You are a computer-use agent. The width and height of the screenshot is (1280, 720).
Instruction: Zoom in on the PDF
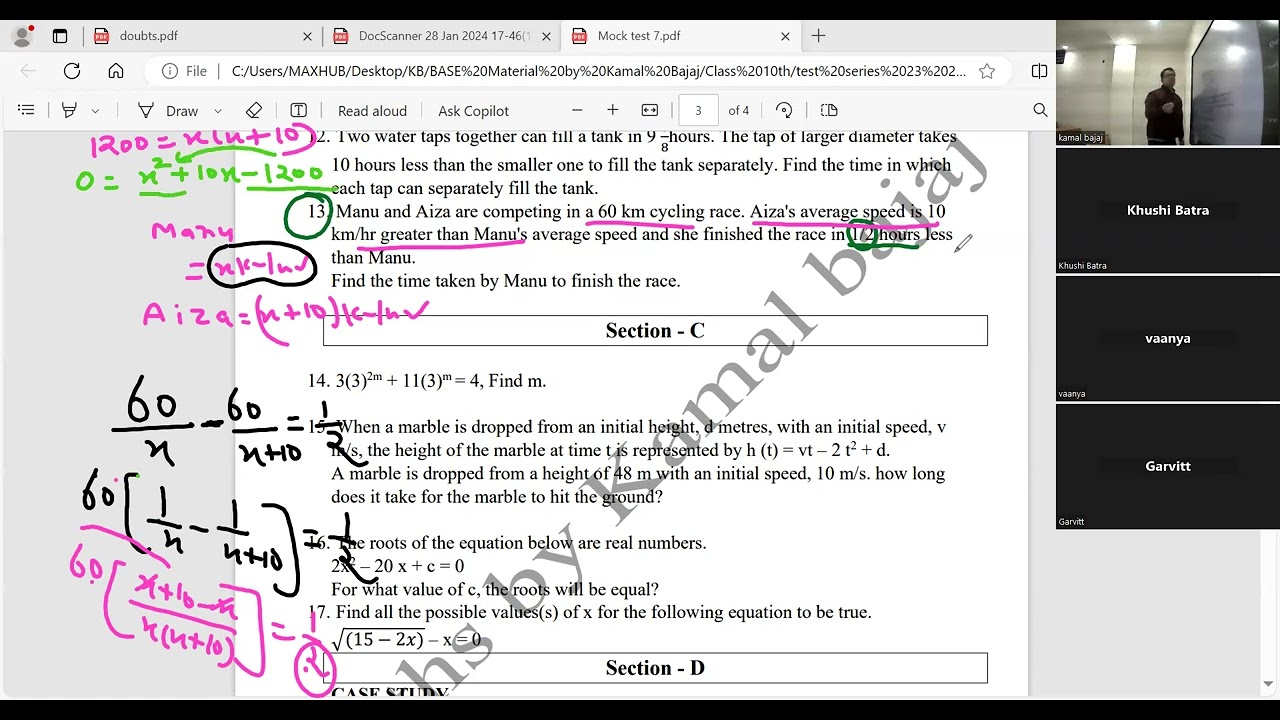pyautogui.click(x=613, y=110)
